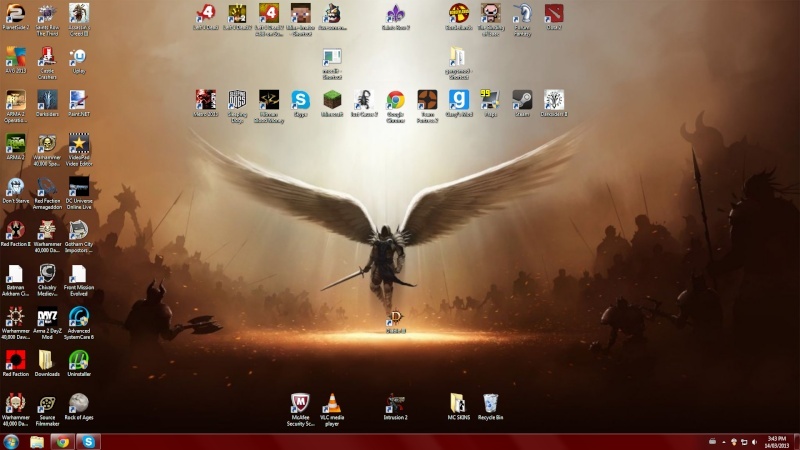This screenshot has height=450, width=800.
Task: Switch to Chrome in the taskbar
Action: pos(63,442)
